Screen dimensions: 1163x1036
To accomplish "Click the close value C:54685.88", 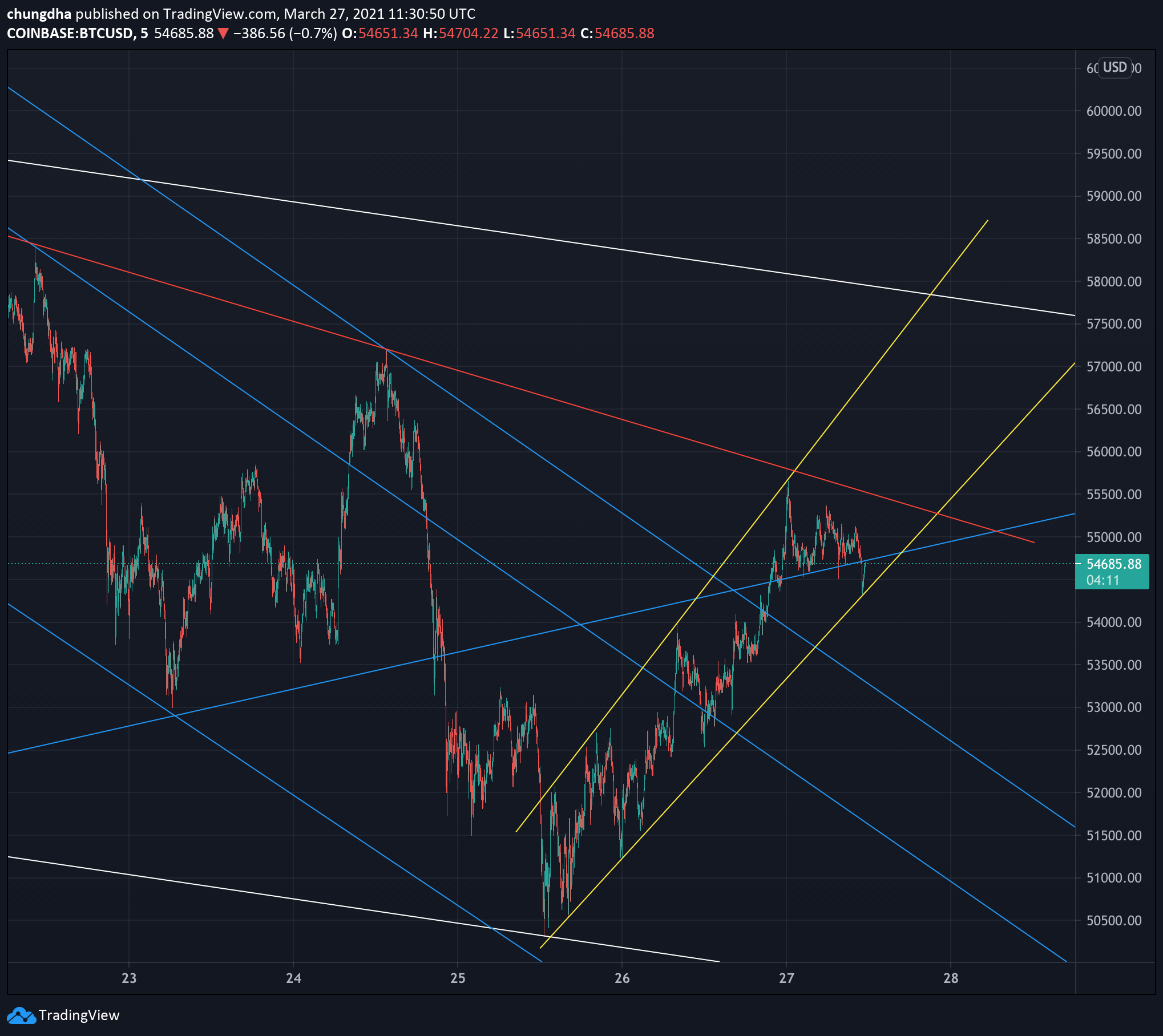I will [x=617, y=33].
